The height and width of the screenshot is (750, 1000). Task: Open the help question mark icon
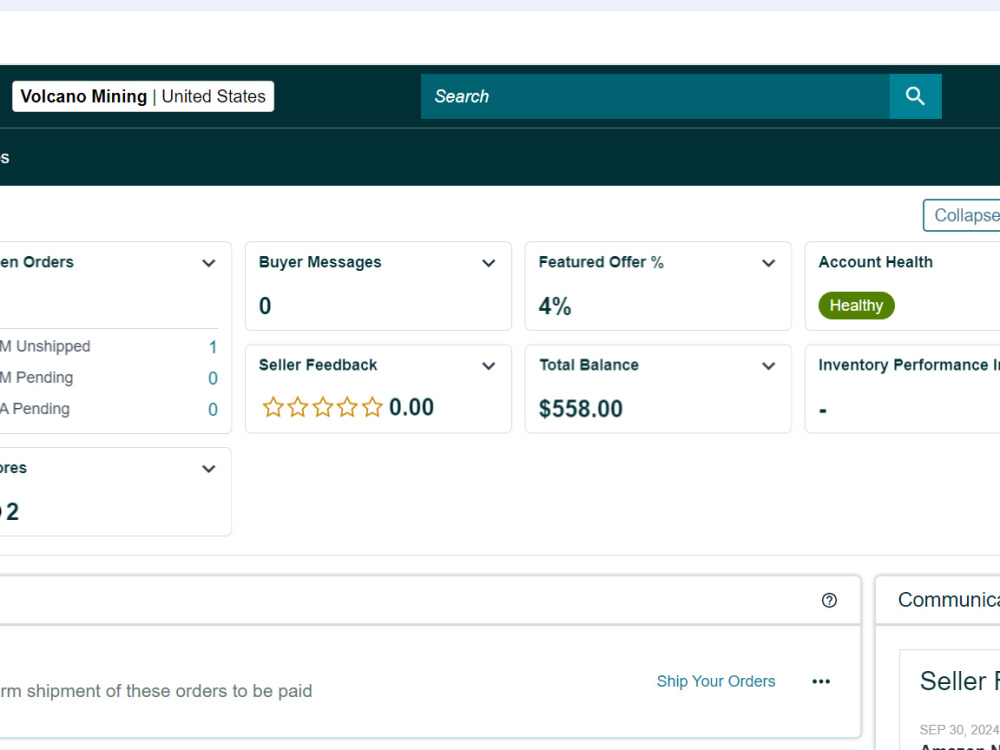[829, 600]
